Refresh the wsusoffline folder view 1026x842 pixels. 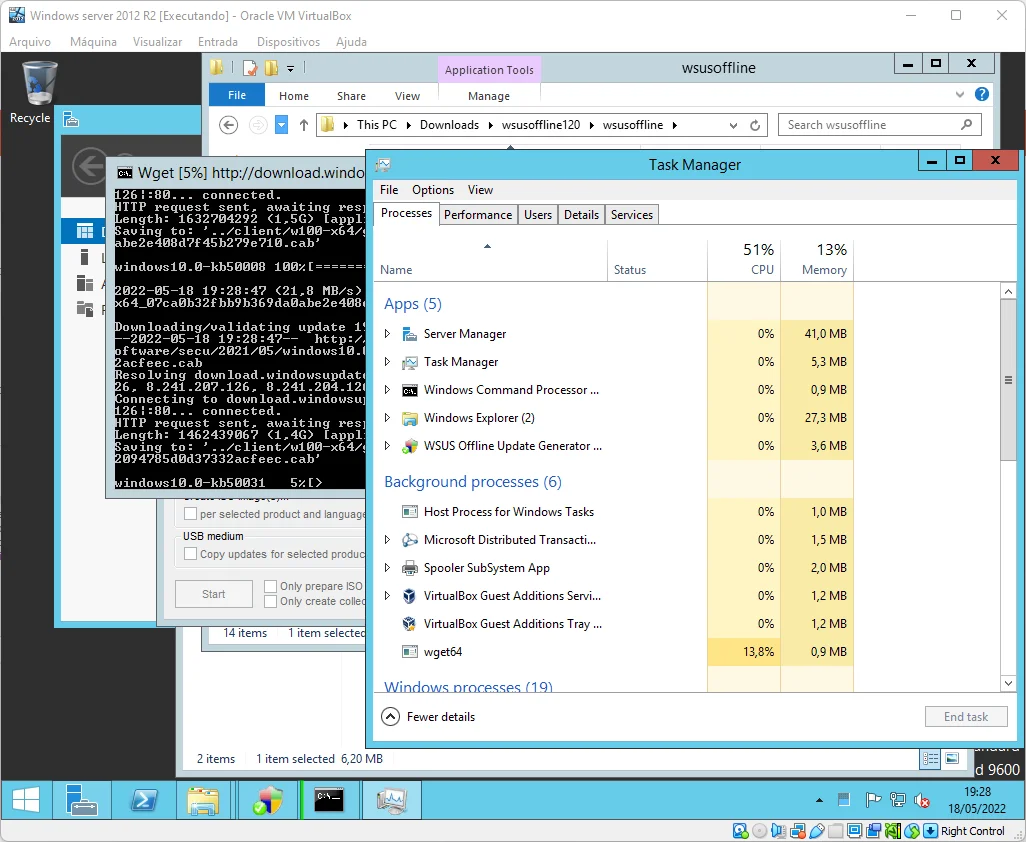(x=754, y=125)
